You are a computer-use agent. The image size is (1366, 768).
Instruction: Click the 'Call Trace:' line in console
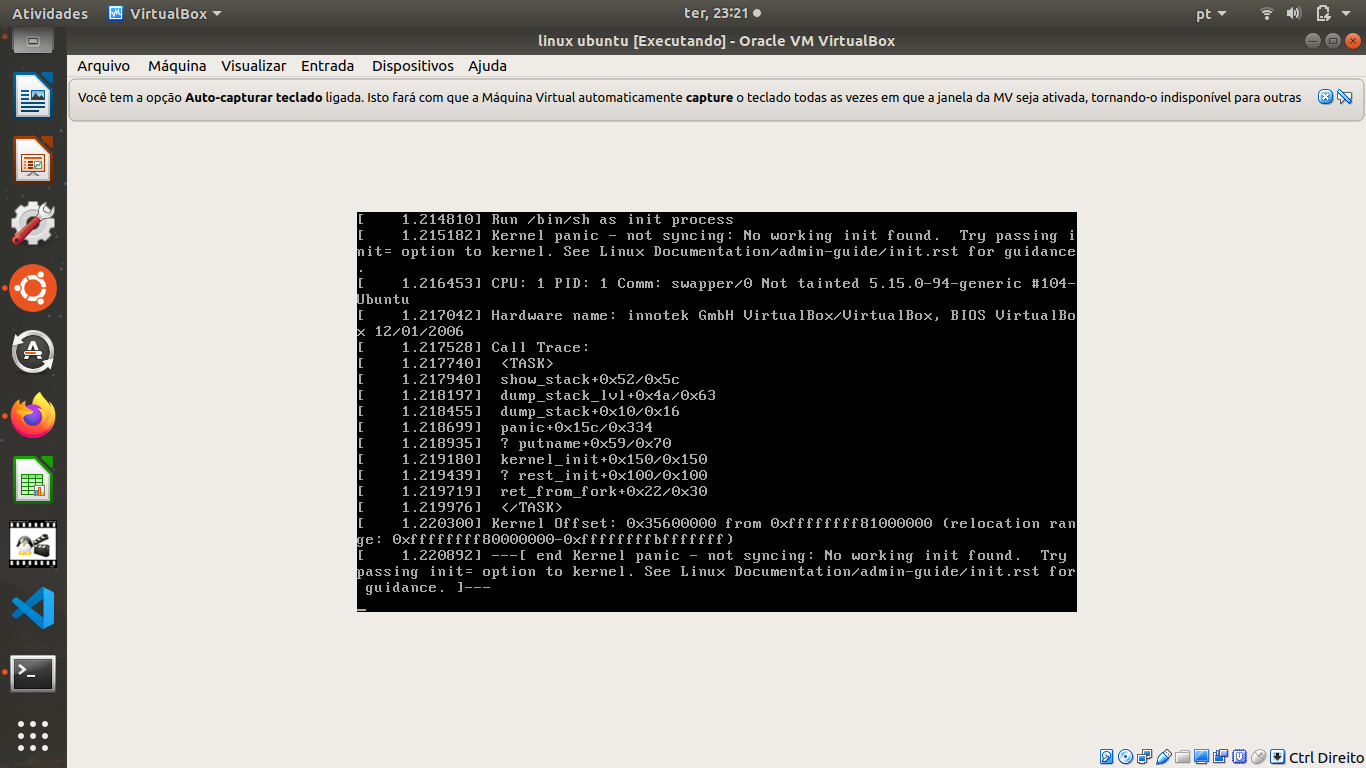pos(540,348)
